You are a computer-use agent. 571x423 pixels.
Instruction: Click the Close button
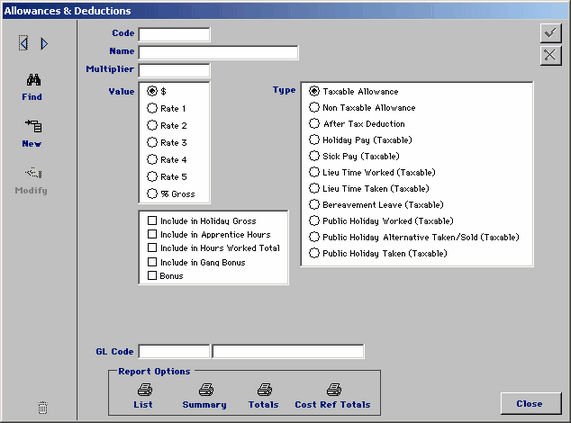[x=530, y=403]
